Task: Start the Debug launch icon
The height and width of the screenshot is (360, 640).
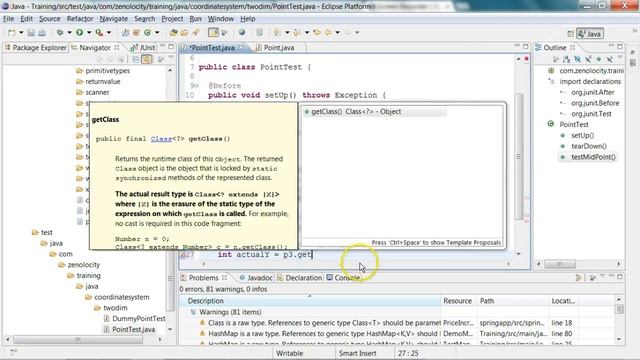Action: [x=60, y=33]
